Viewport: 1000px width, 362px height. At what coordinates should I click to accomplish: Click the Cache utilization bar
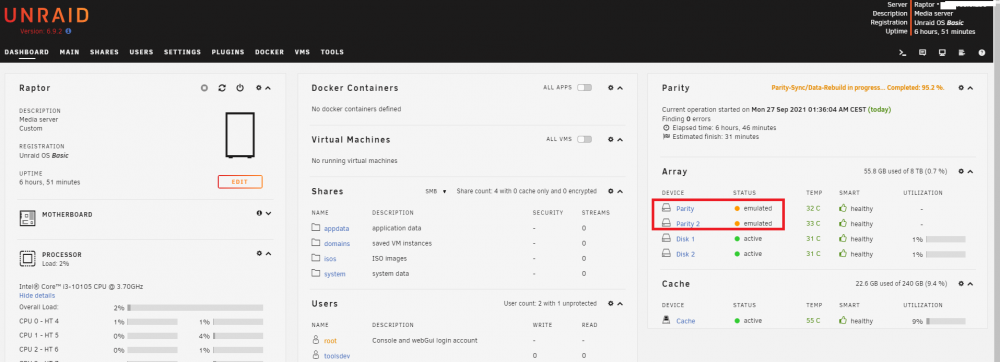945,321
